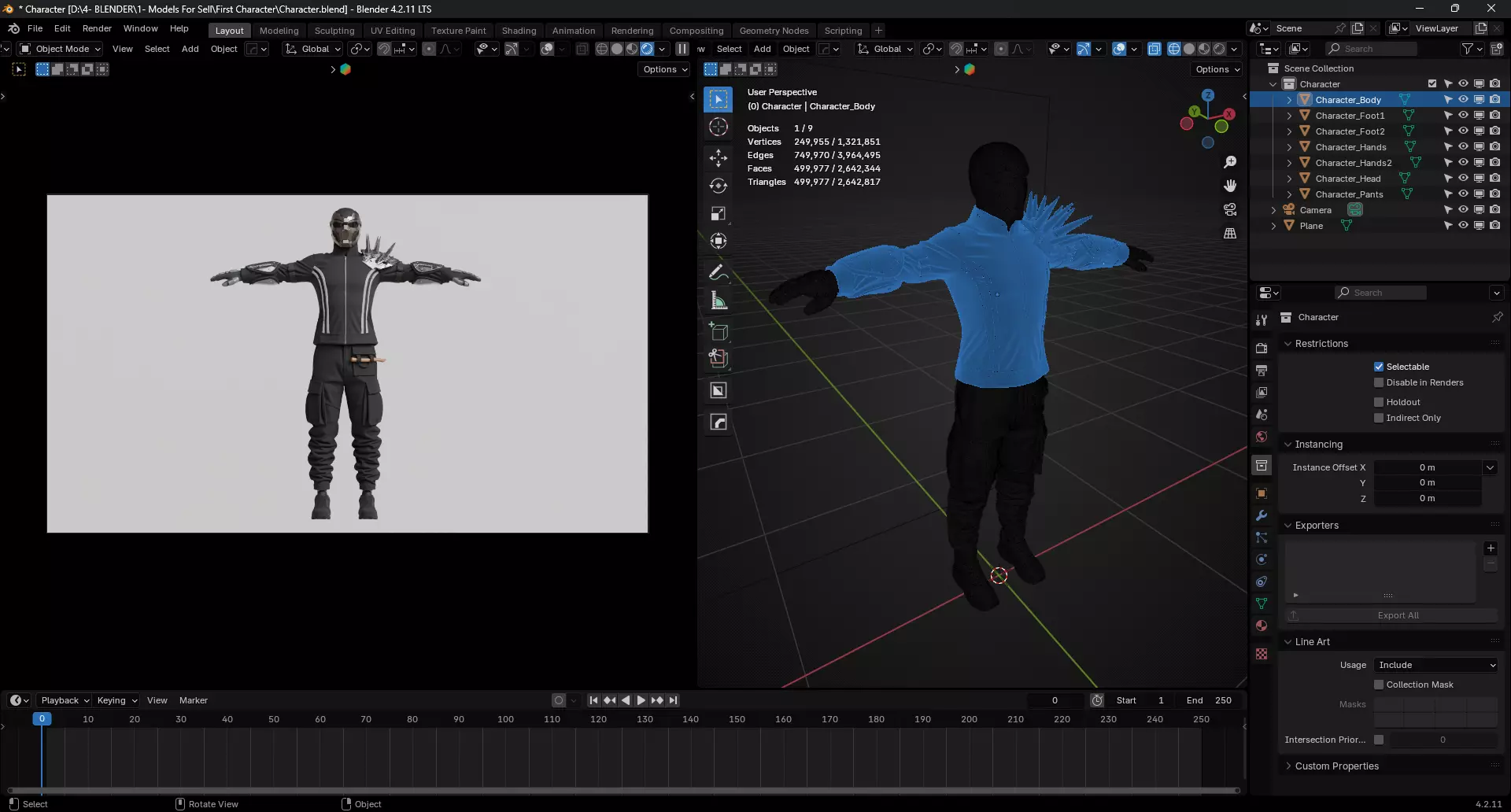
Task: Open the Physics properties tab
Action: click(1262, 559)
